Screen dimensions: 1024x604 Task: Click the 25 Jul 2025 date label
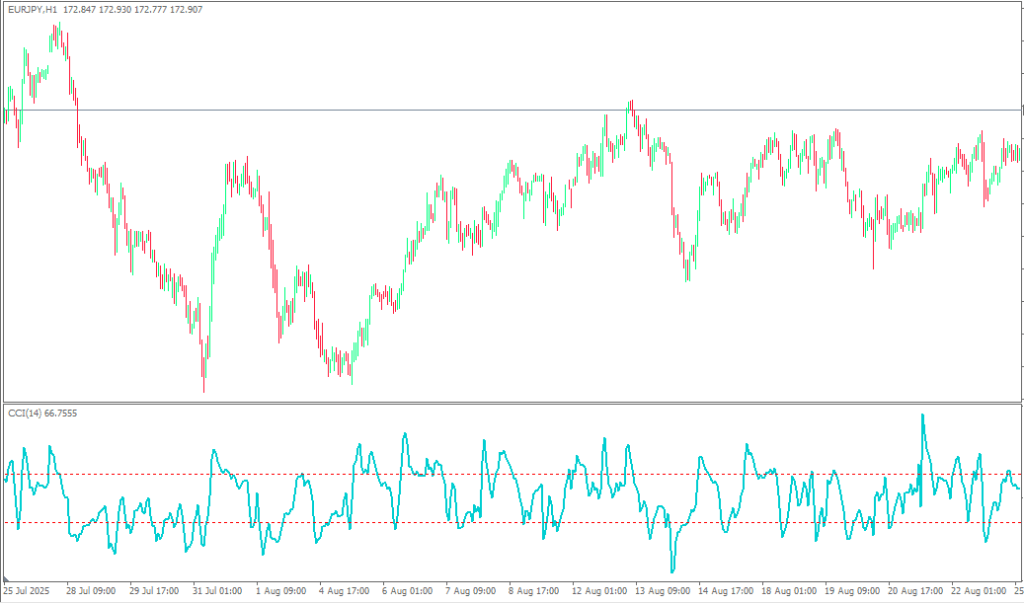pyautogui.click(x=28, y=591)
